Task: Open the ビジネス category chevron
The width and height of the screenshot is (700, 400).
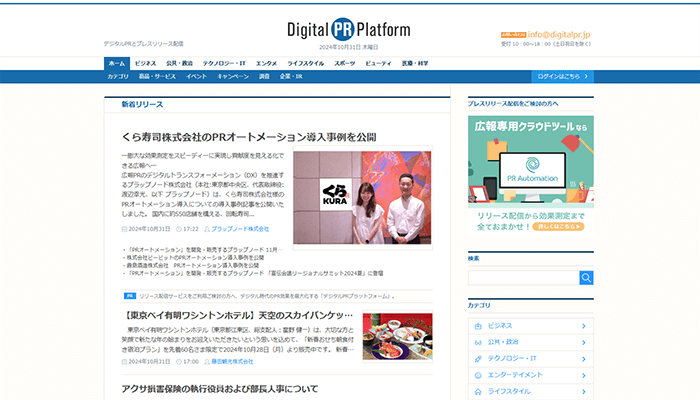Action: pos(583,326)
